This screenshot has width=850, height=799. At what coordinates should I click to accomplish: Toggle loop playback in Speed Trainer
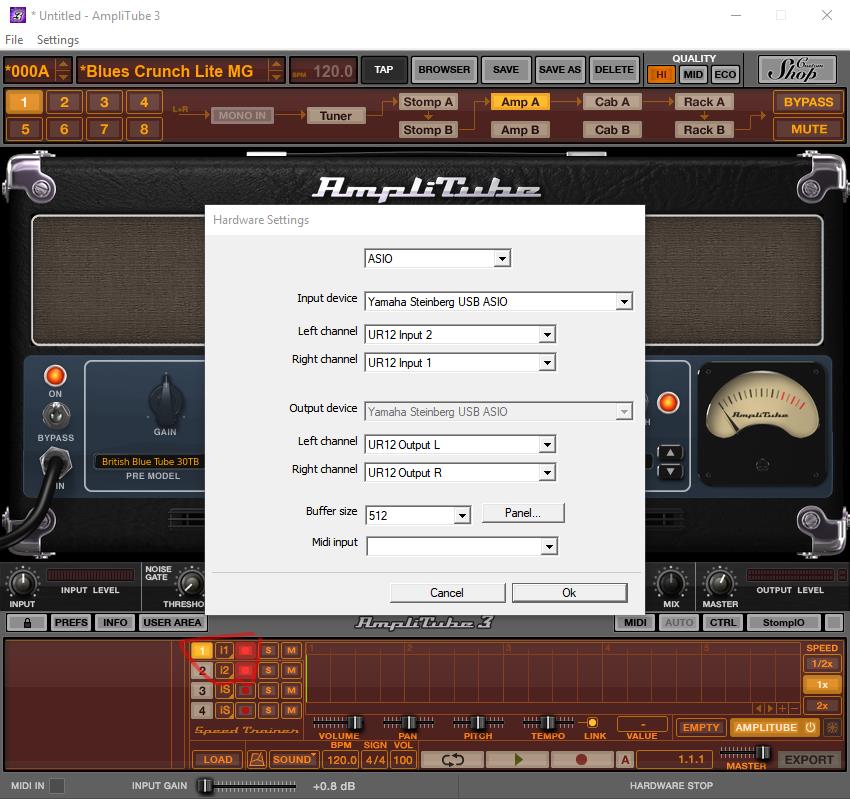tap(452, 759)
